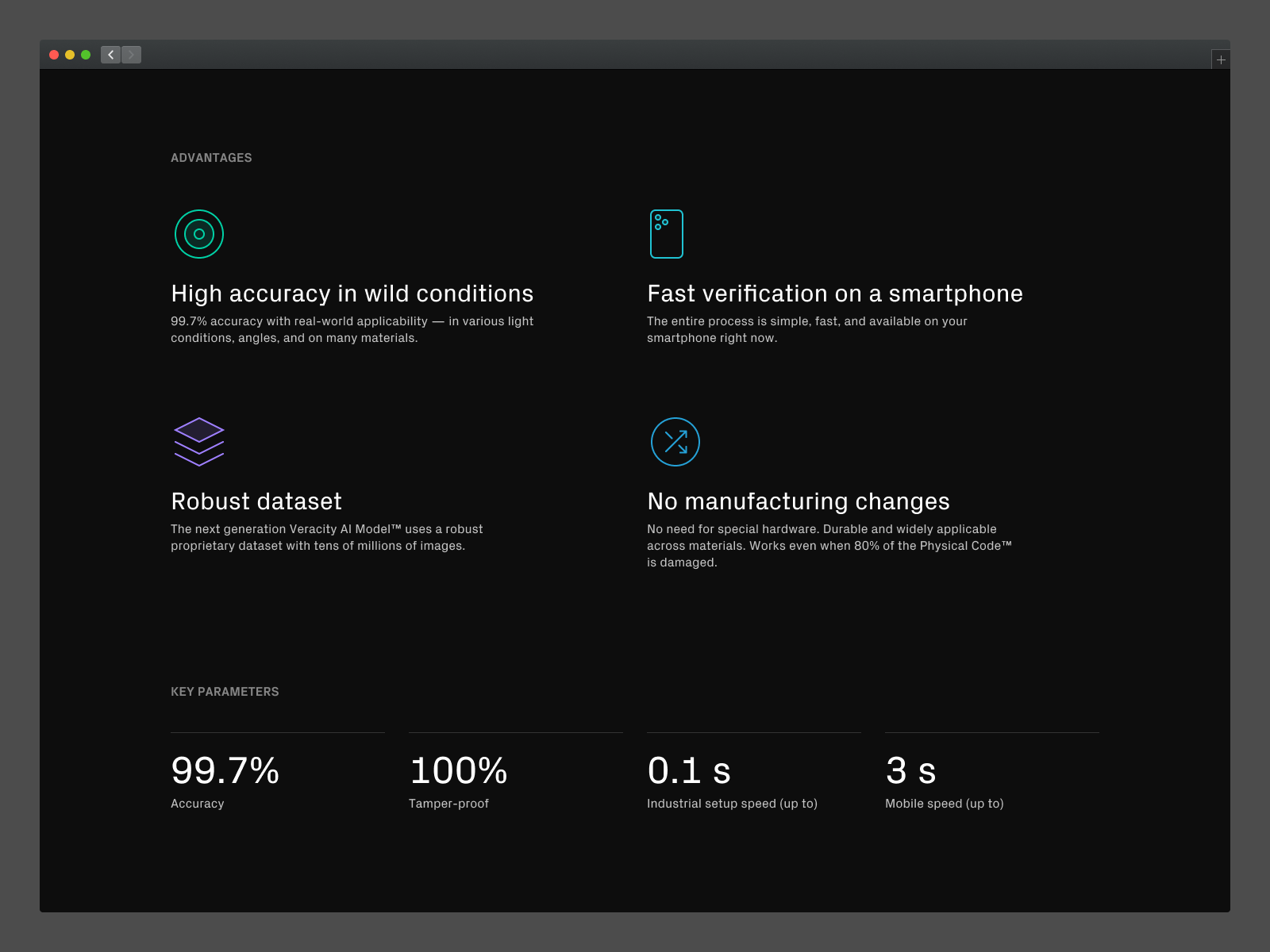Click the 100% Tamper-proof statistic

click(459, 770)
